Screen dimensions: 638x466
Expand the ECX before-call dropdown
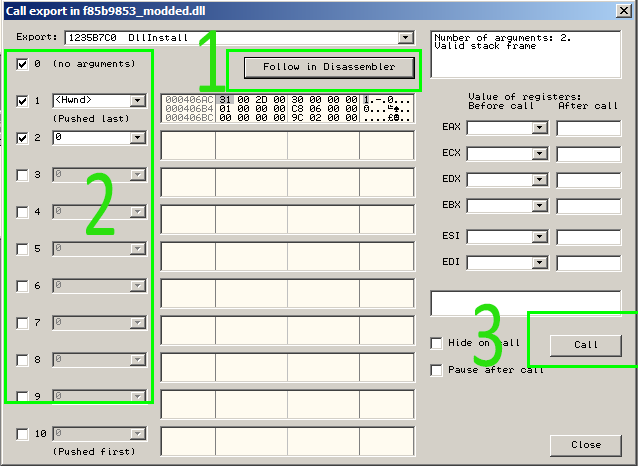(540, 155)
